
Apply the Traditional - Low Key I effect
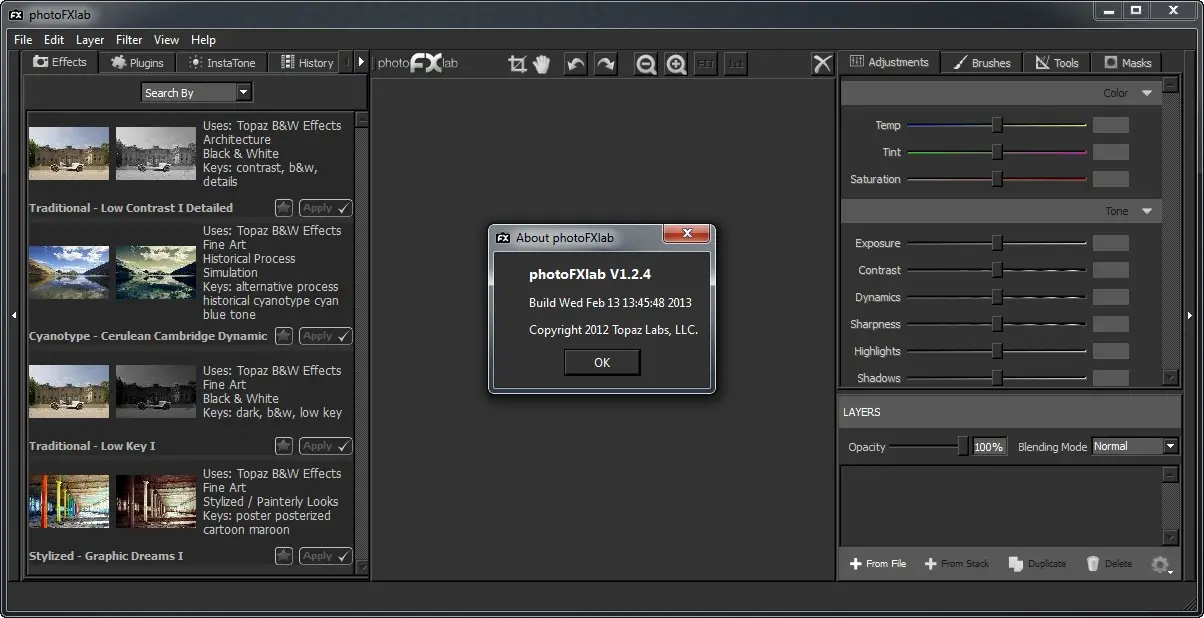point(326,446)
